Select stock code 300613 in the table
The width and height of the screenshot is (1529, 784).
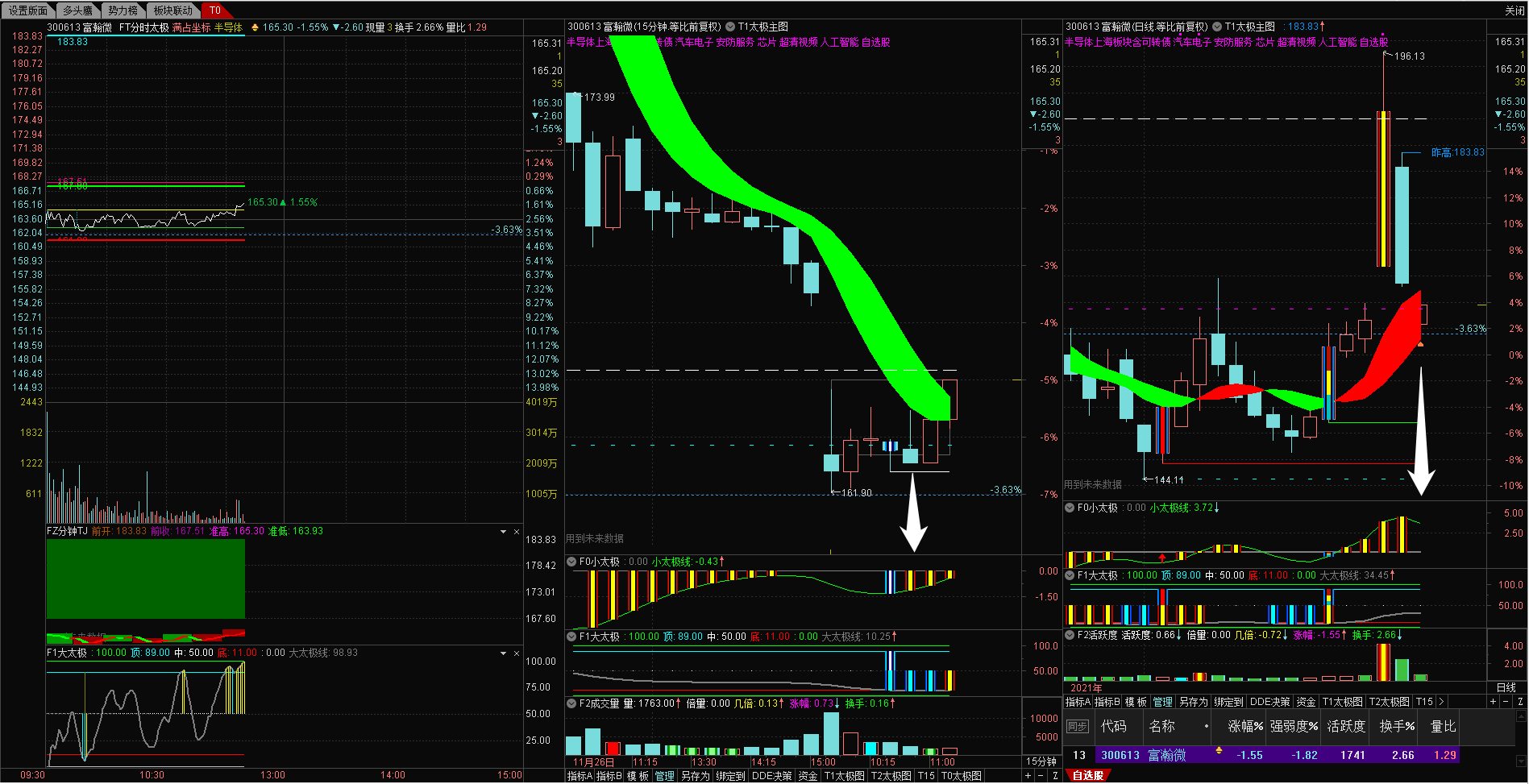click(1120, 755)
